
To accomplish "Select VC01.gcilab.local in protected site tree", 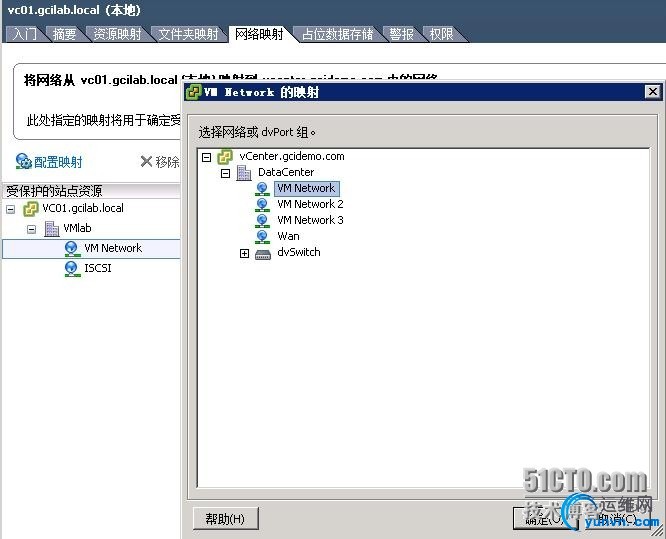I will point(83,208).
